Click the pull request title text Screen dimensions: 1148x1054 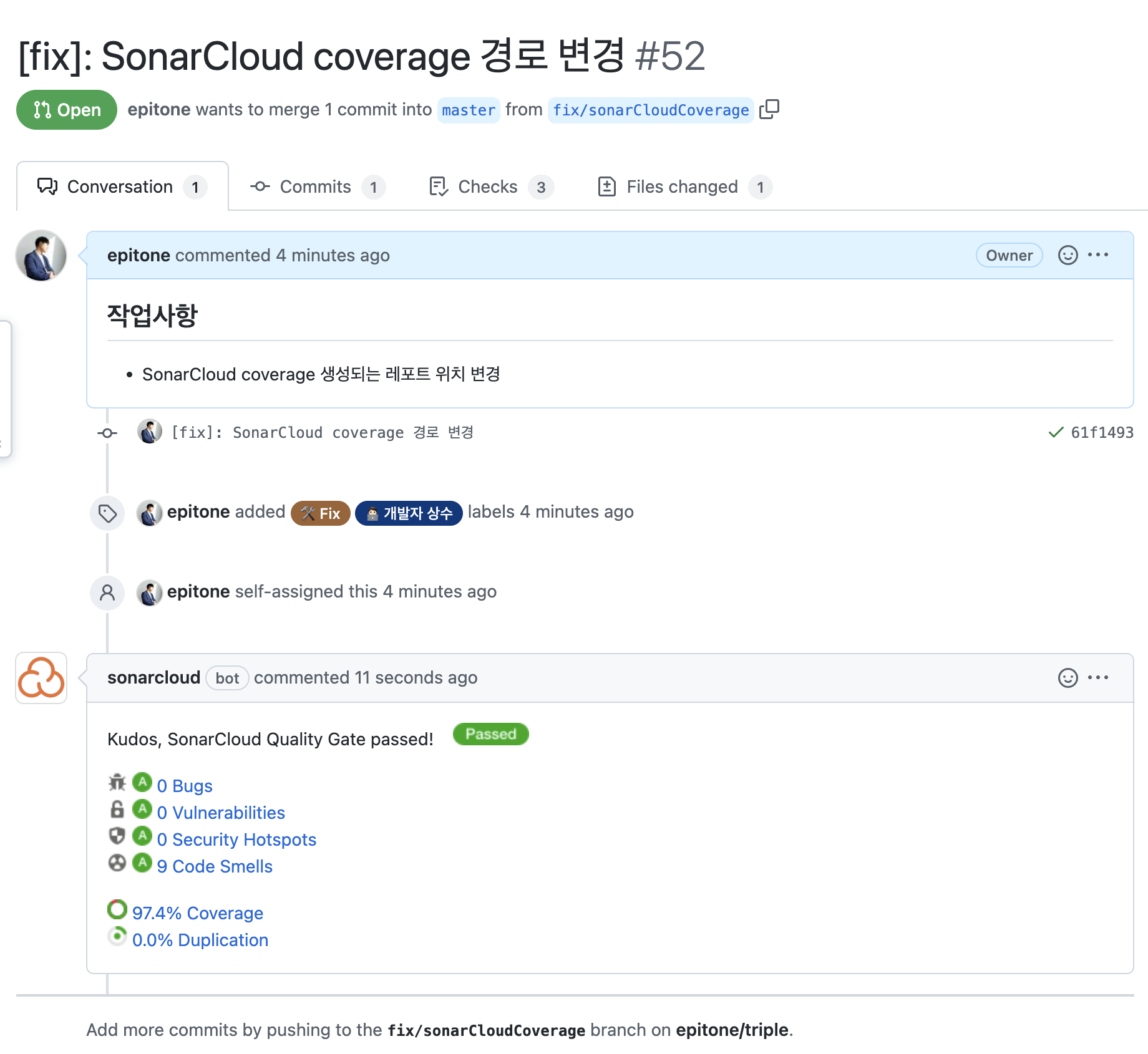[x=322, y=56]
